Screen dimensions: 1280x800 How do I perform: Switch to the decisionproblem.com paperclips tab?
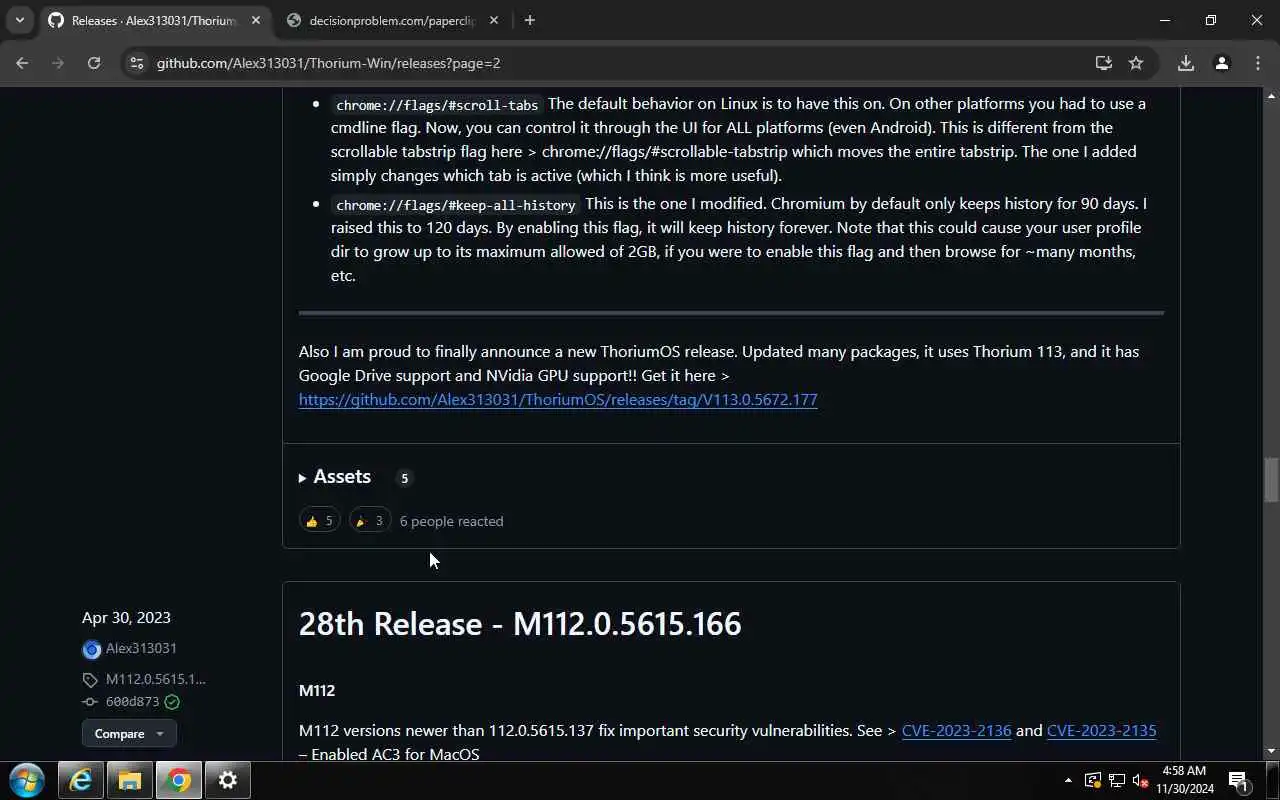coord(391,20)
